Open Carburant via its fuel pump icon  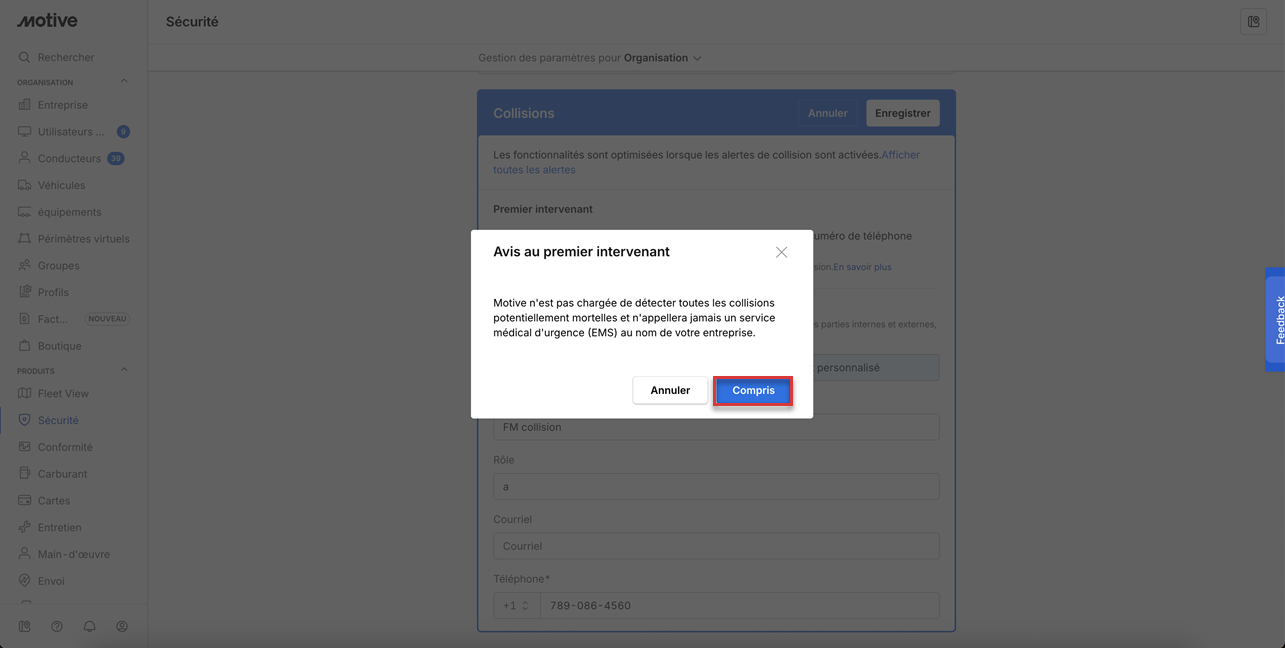pyautogui.click(x=25, y=474)
